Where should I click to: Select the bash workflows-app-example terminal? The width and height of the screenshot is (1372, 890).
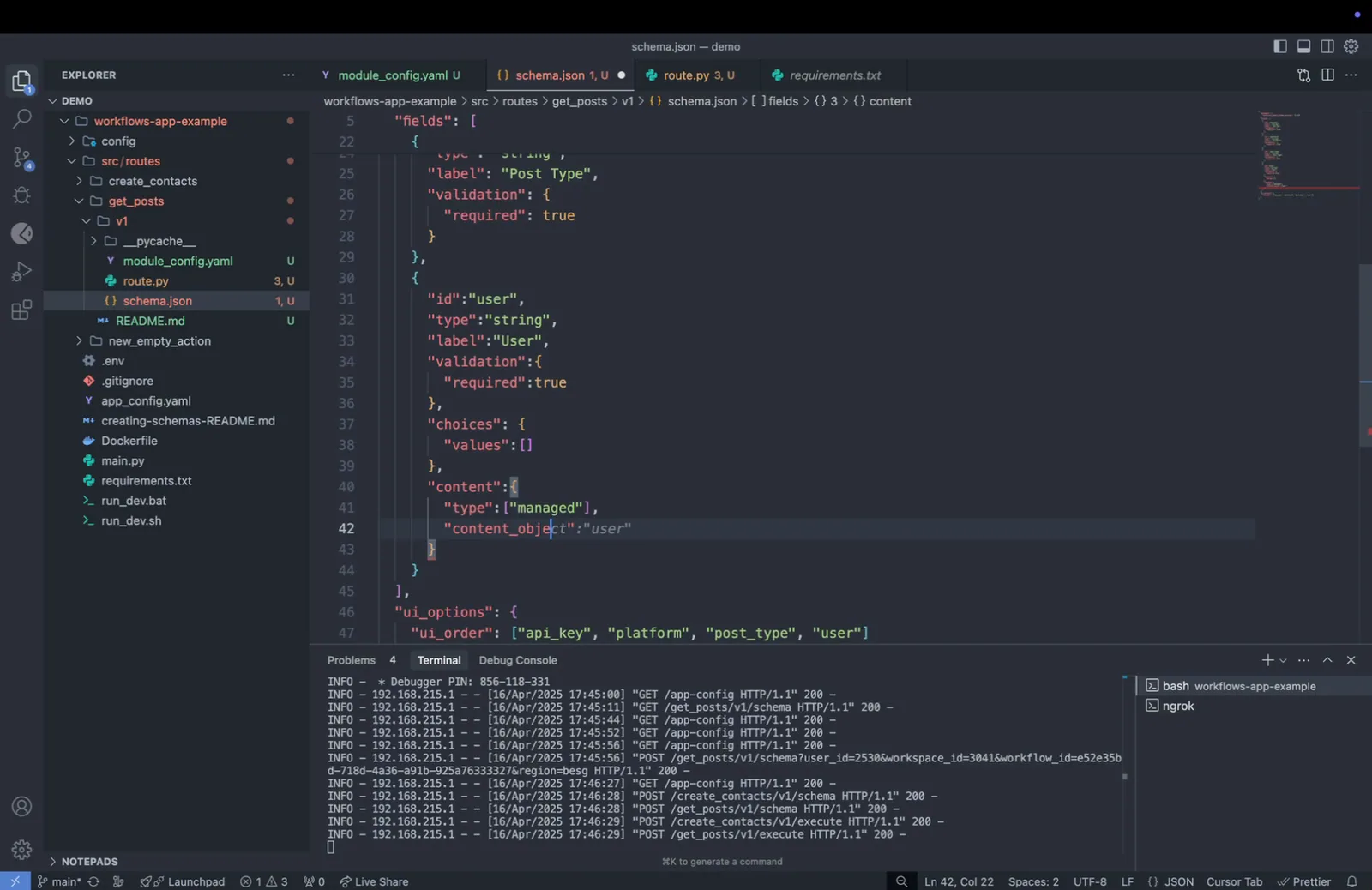pos(1254,686)
